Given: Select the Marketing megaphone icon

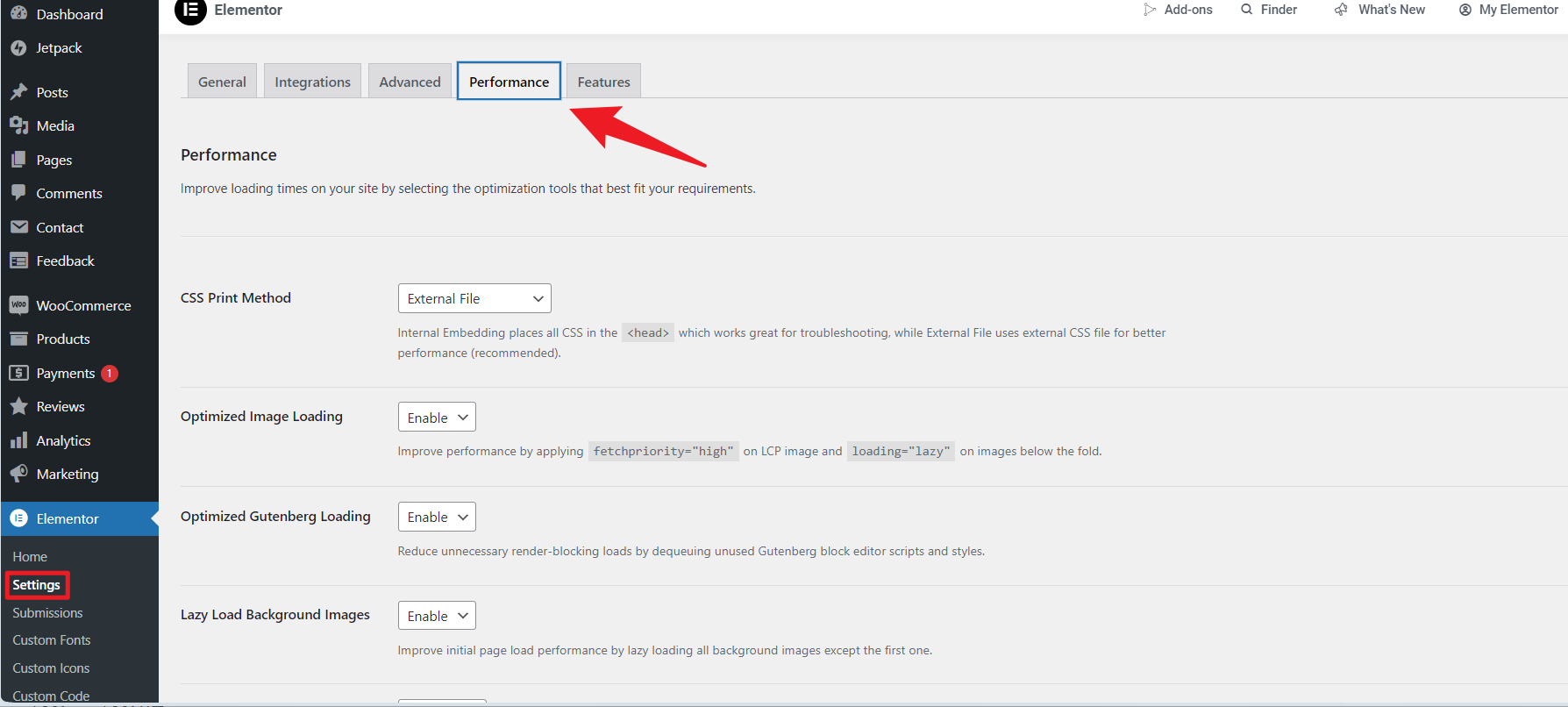Looking at the screenshot, I should pyautogui.click(x=18, y=474).
